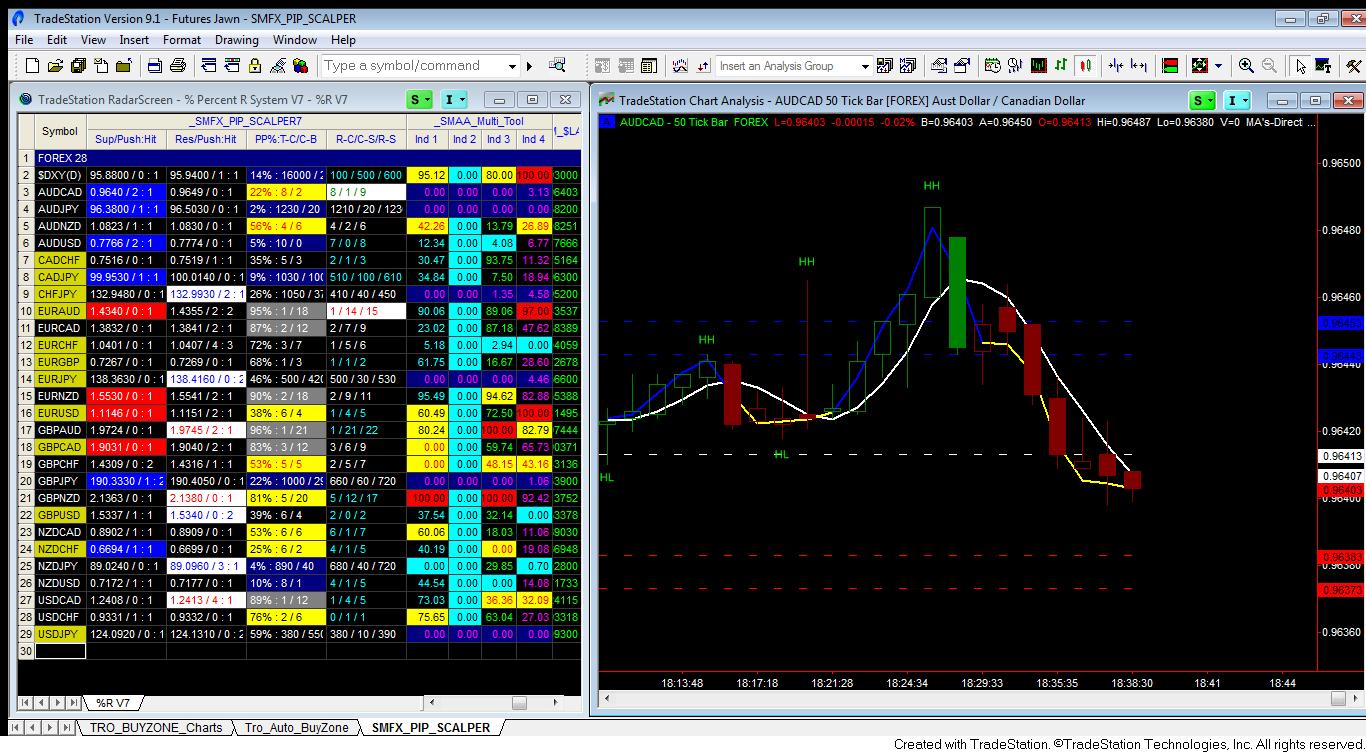This screenshot has width=1366, height=752.
Task: Open the Drawing menu
Action: coord(236,40)
